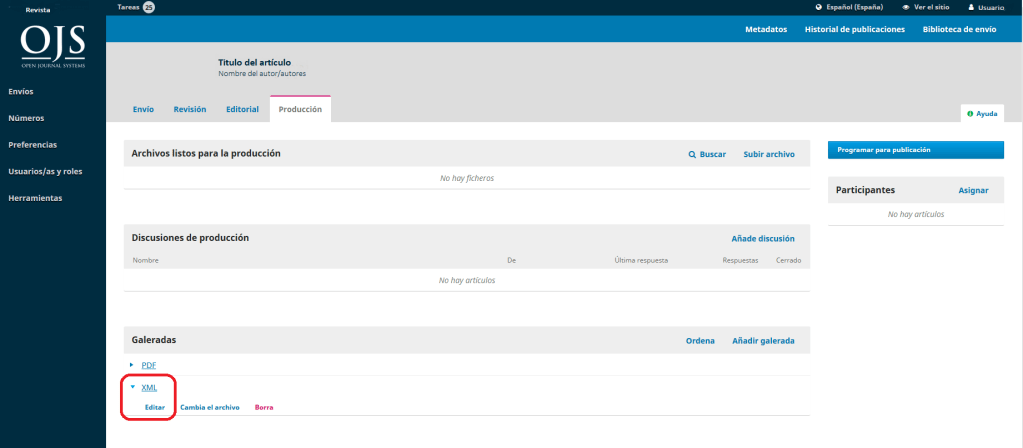The height and width of the screenshot is (448, 1023).
Task: Click Editar under the XML galley
Action: tap(155, 408)
